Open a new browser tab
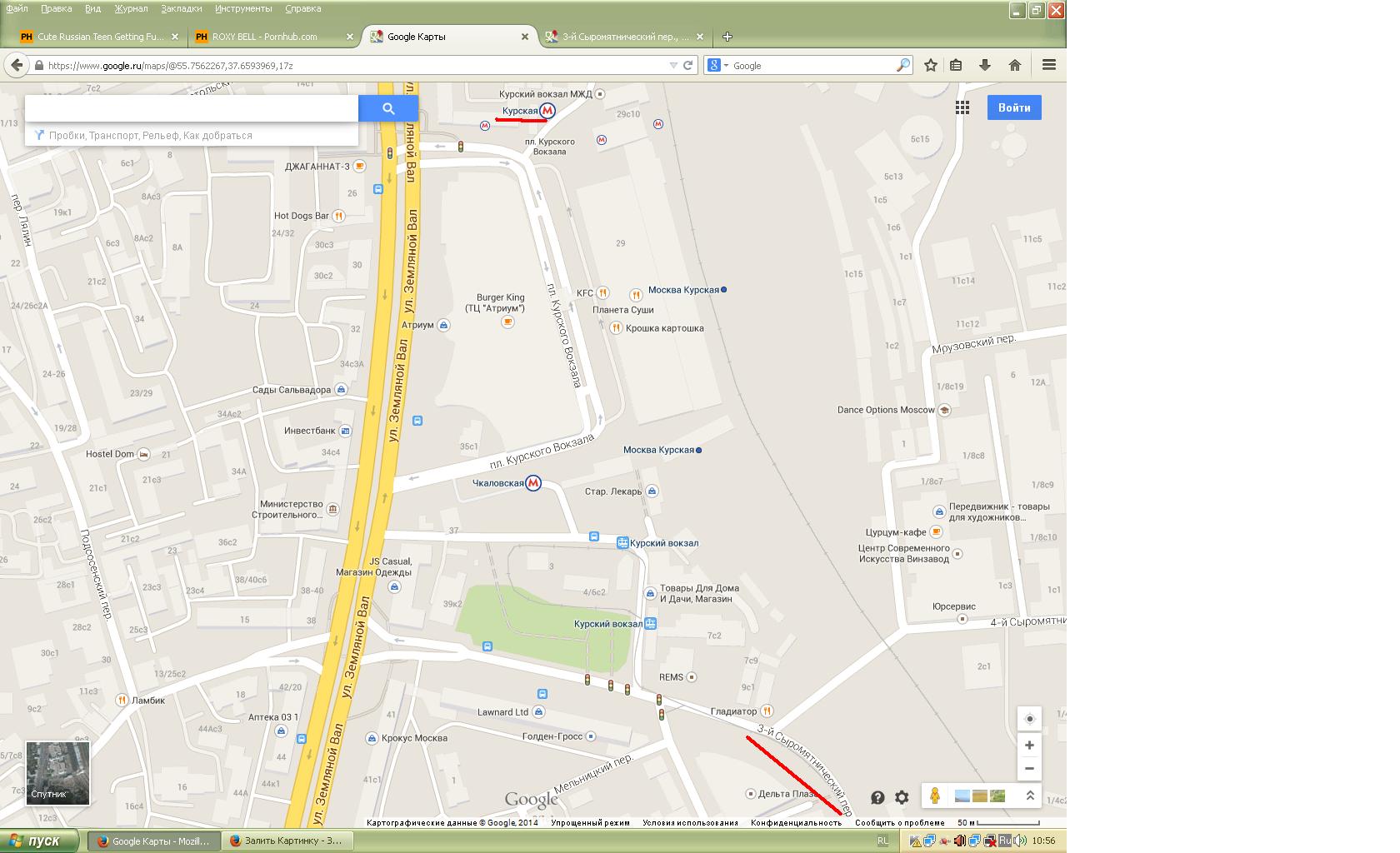 tap(727, 37)
